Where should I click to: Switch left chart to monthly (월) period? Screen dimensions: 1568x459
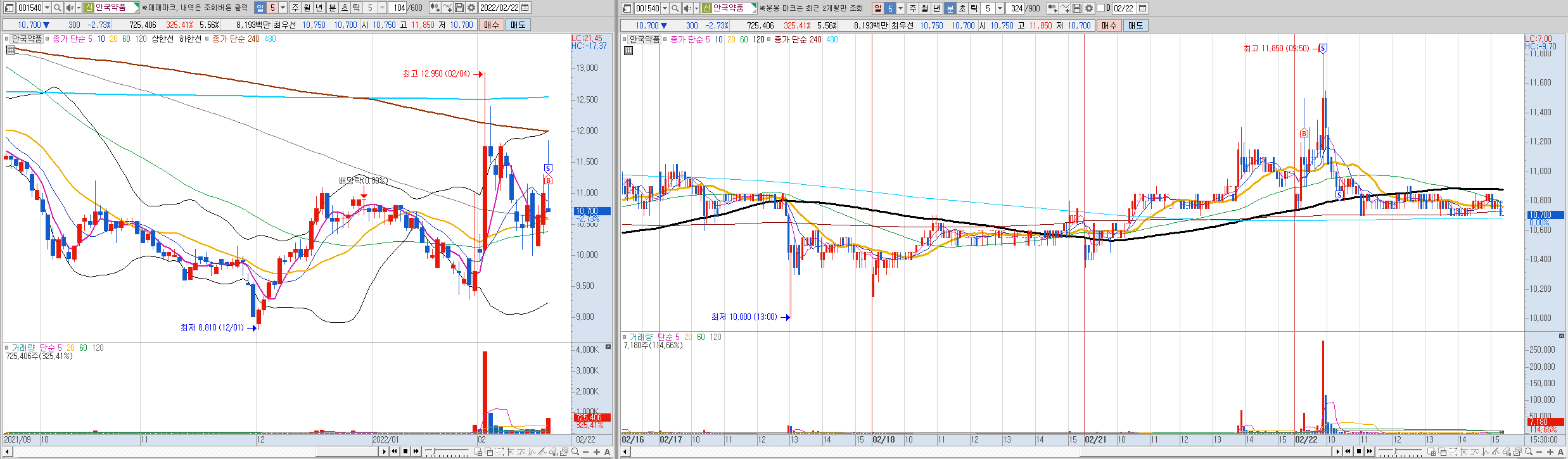307,8
